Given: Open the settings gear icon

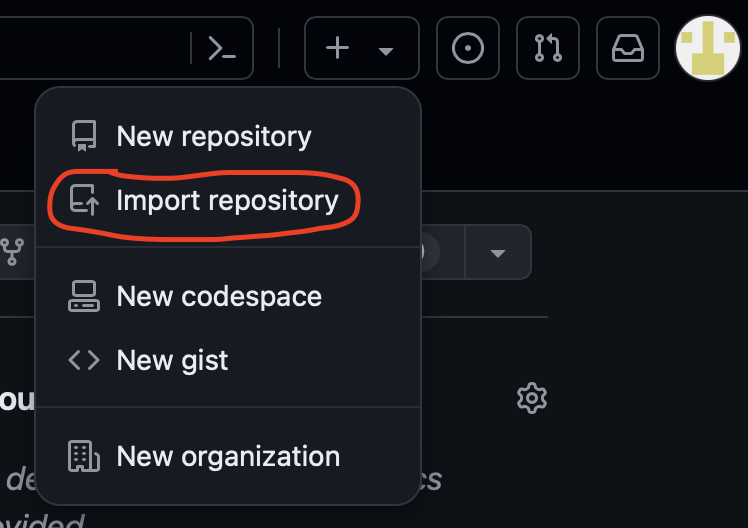Looking at the screenshot, I should [x=531, y=398].
